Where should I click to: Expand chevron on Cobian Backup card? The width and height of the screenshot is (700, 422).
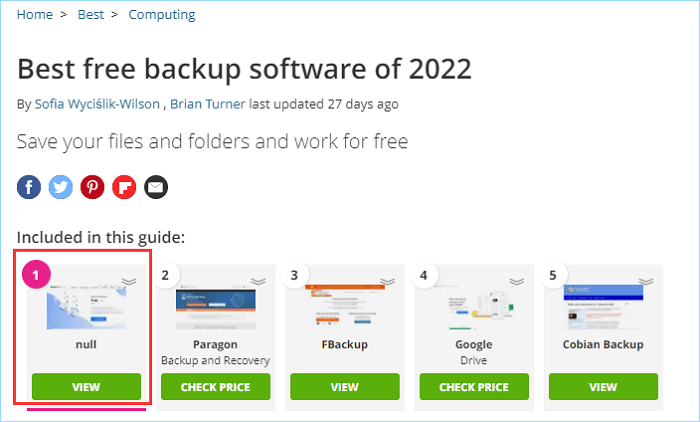645,282
